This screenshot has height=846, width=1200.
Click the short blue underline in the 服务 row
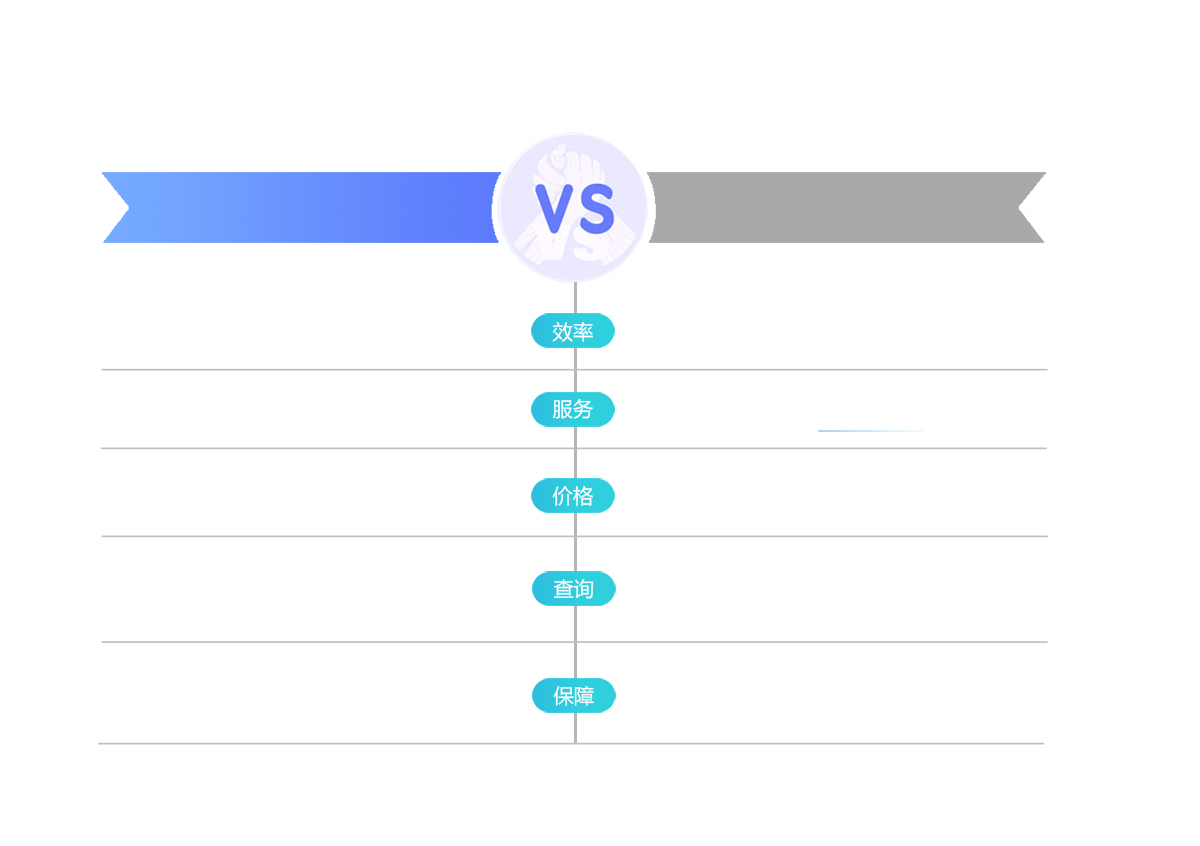coord(872,431)
